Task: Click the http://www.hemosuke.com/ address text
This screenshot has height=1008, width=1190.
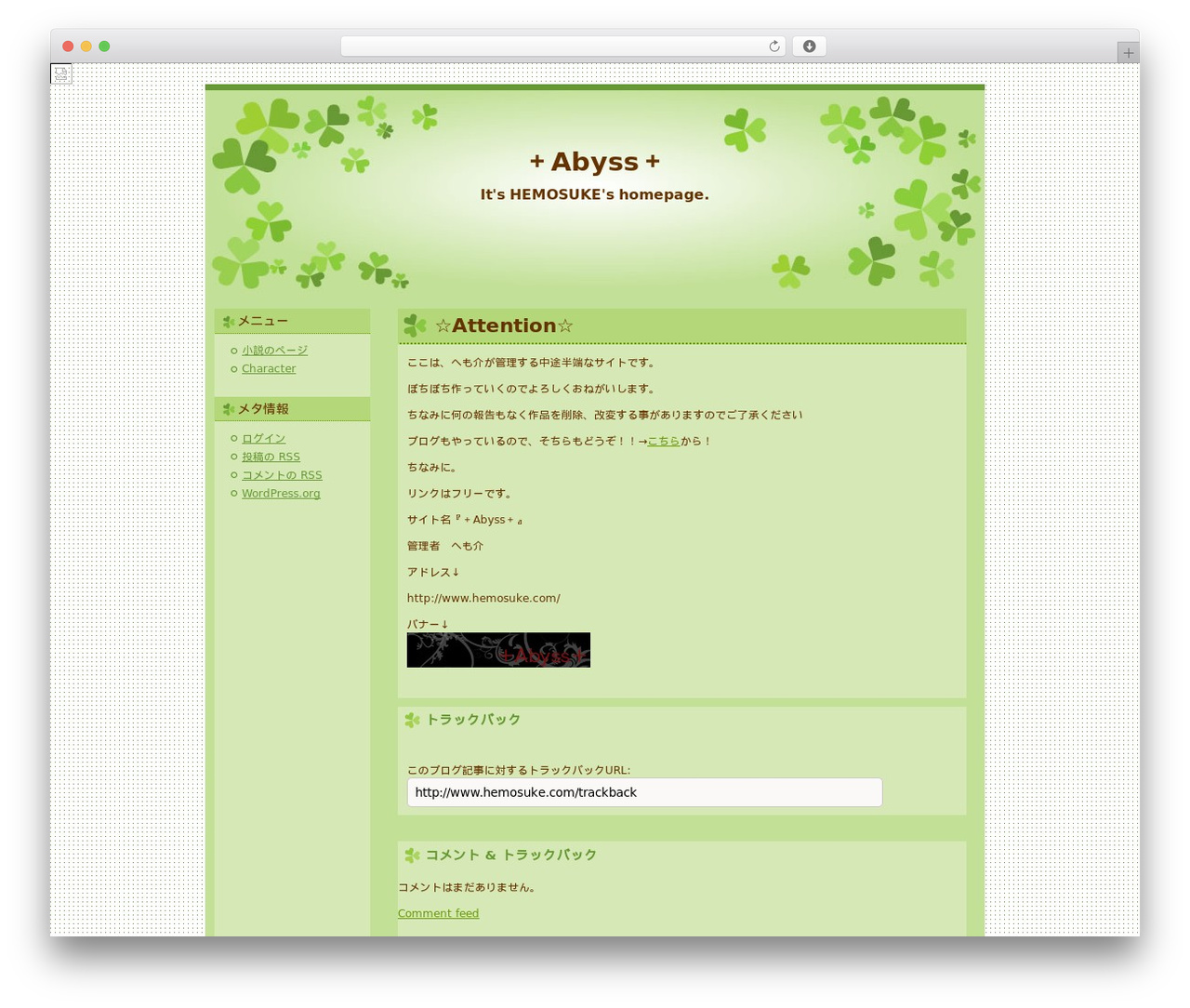Action: click(483, 598)
